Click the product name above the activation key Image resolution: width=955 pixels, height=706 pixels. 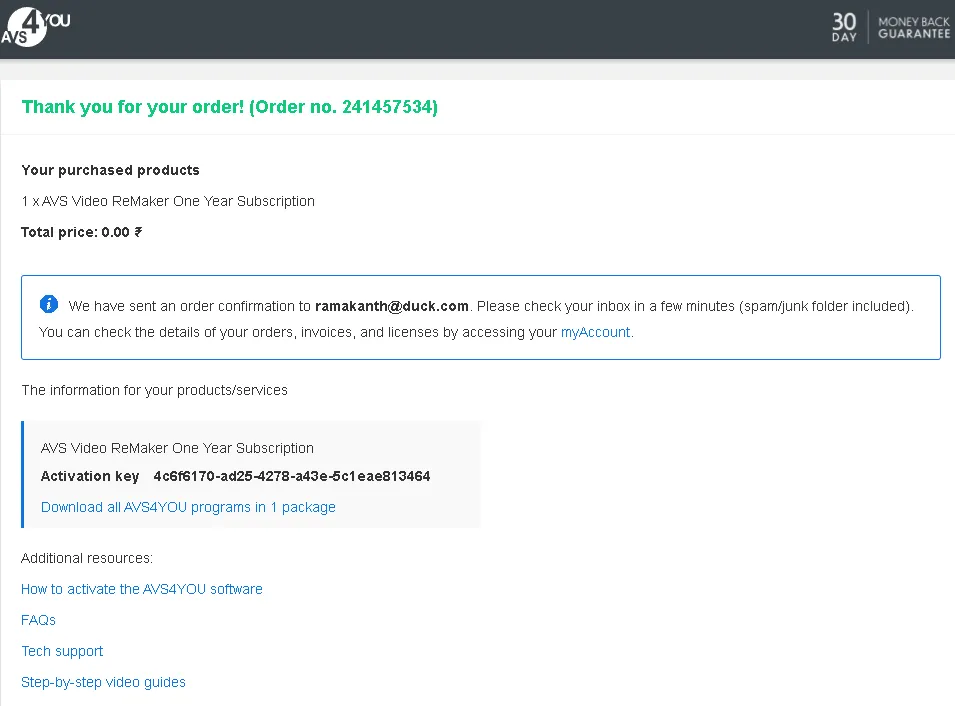177,448
